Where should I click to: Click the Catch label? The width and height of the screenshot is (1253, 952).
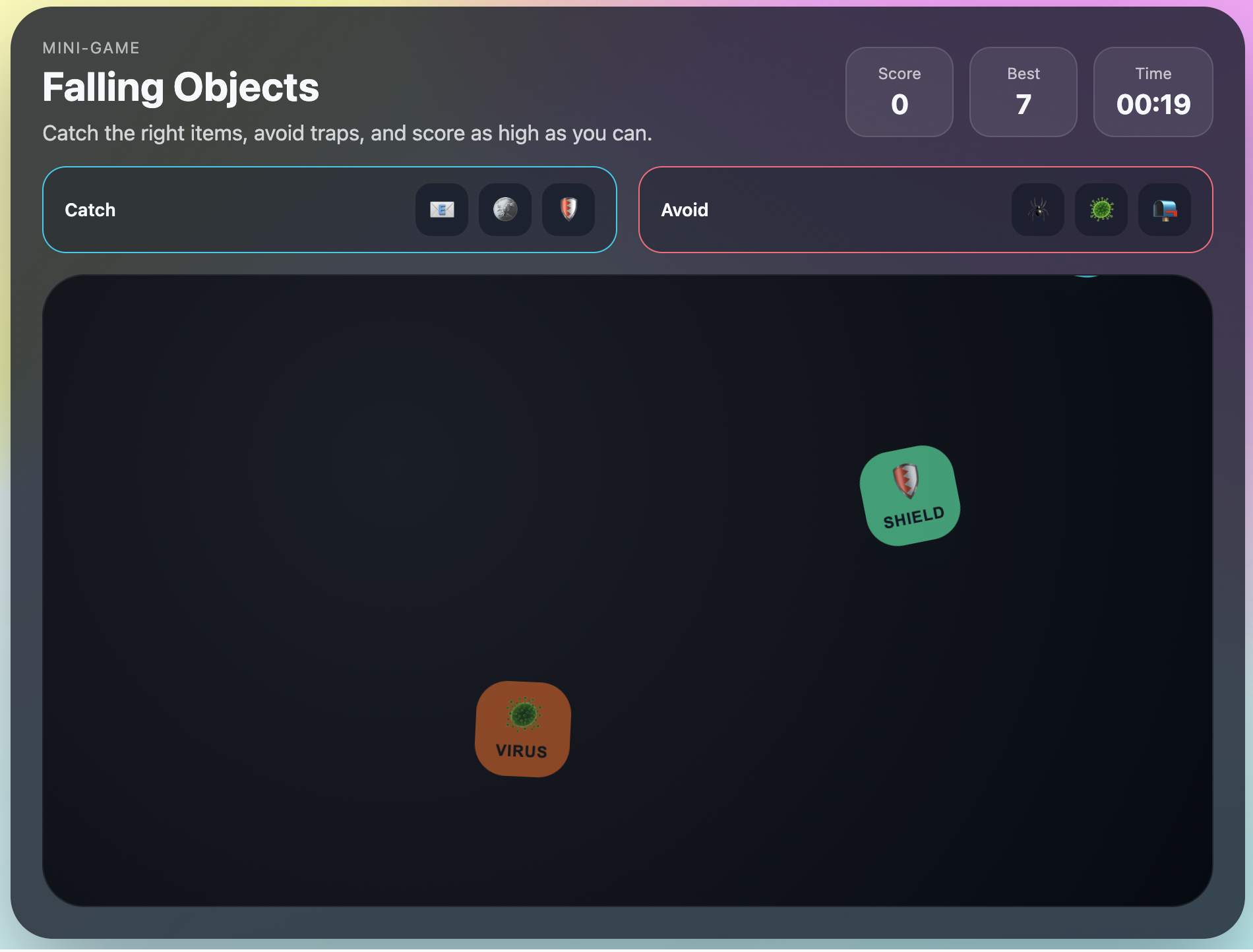tap(90, 210)
